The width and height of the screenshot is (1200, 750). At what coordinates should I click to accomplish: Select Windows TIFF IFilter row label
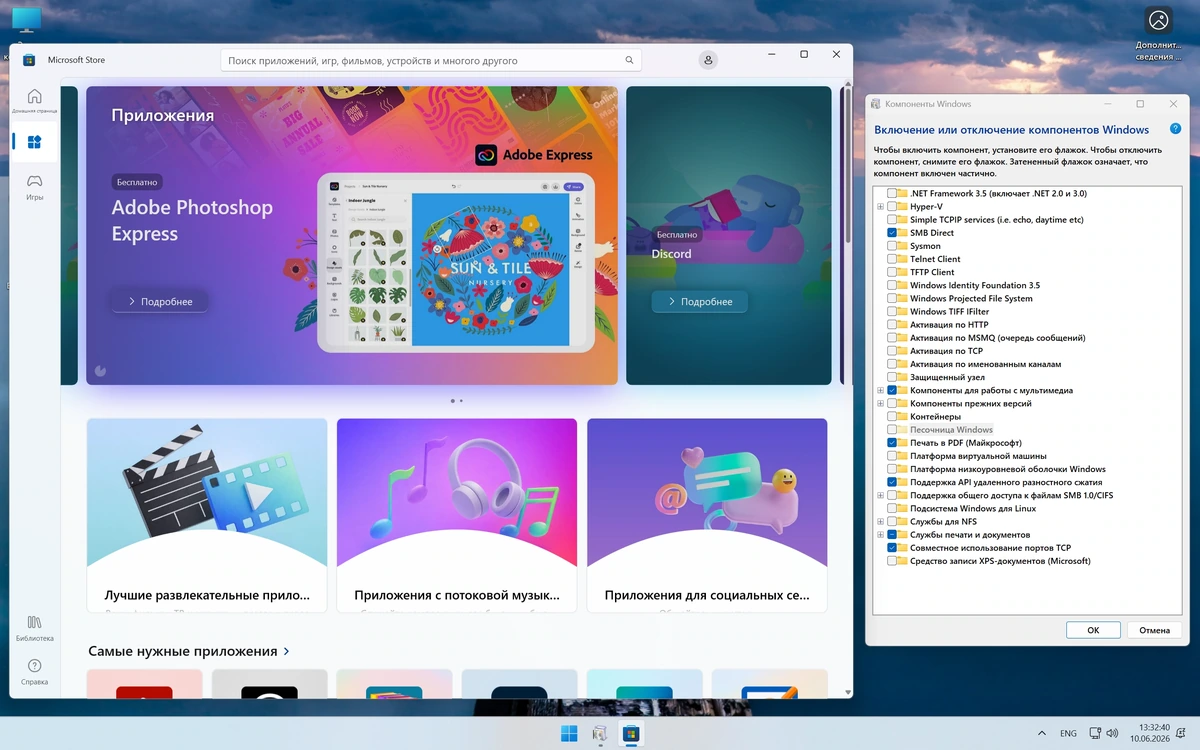click(x=949, y=311)
